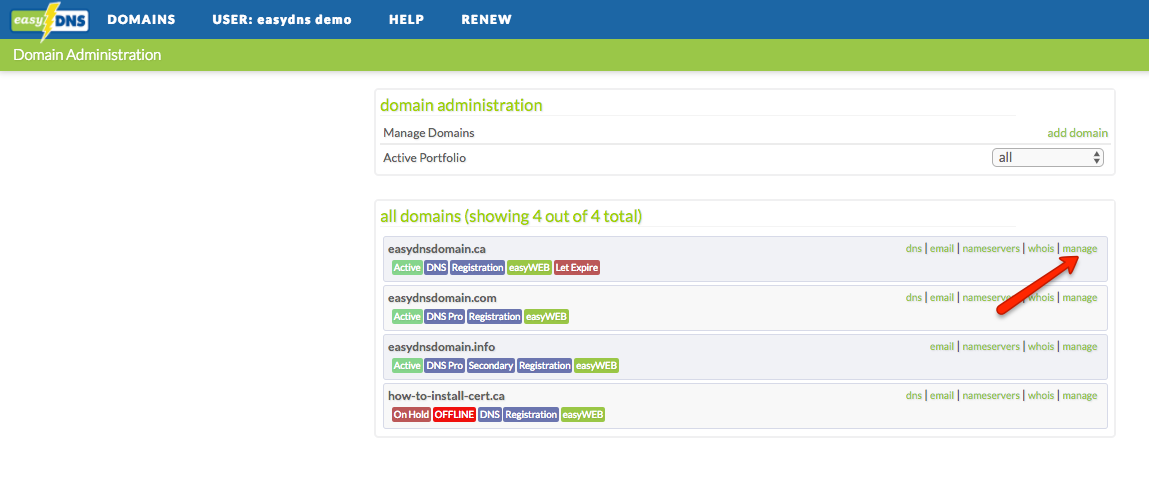1149x488 pixels.
Task: Open manage for easydnsdomain.ca
Action: [x=1079, y=248]
